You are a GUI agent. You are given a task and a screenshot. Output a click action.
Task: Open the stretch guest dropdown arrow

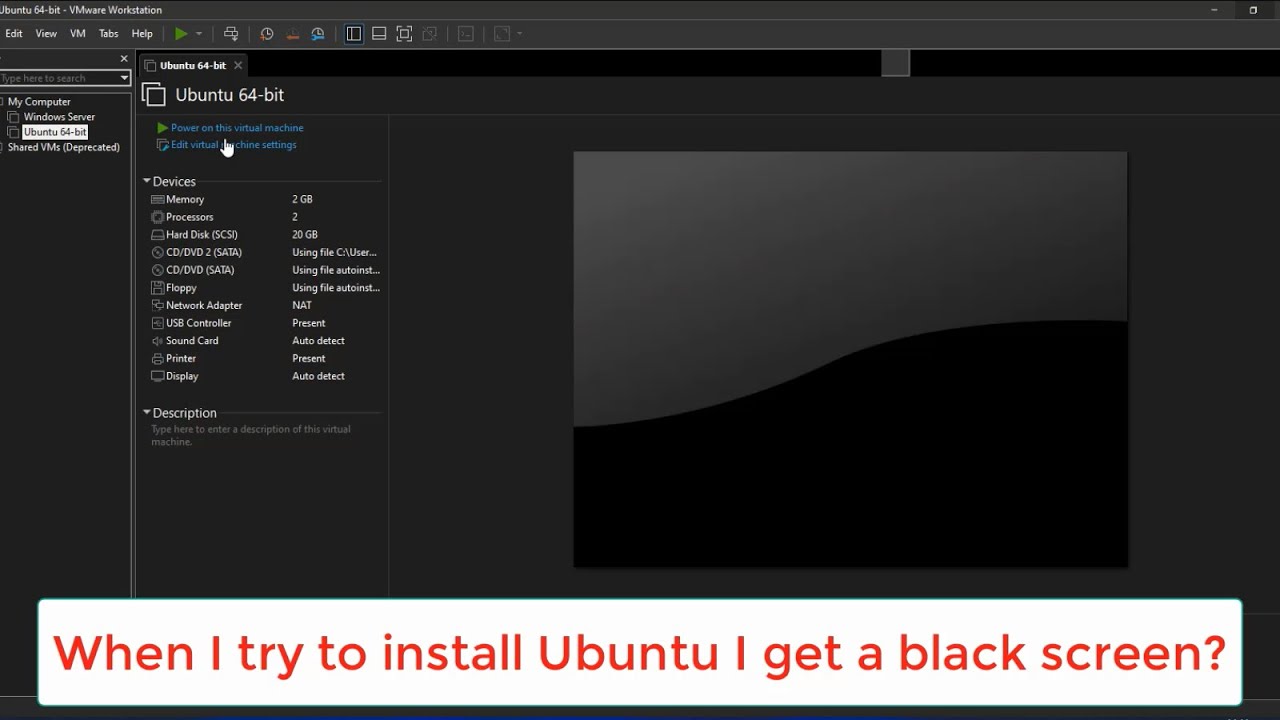(x=520, y=34)
